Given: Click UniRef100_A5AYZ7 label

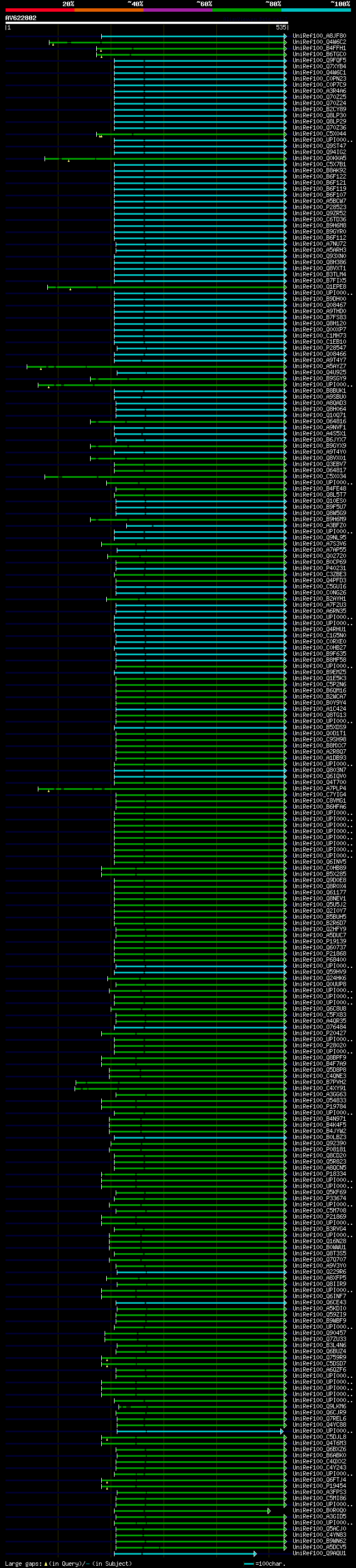Looking at the screenshot, I should [319, 367].
